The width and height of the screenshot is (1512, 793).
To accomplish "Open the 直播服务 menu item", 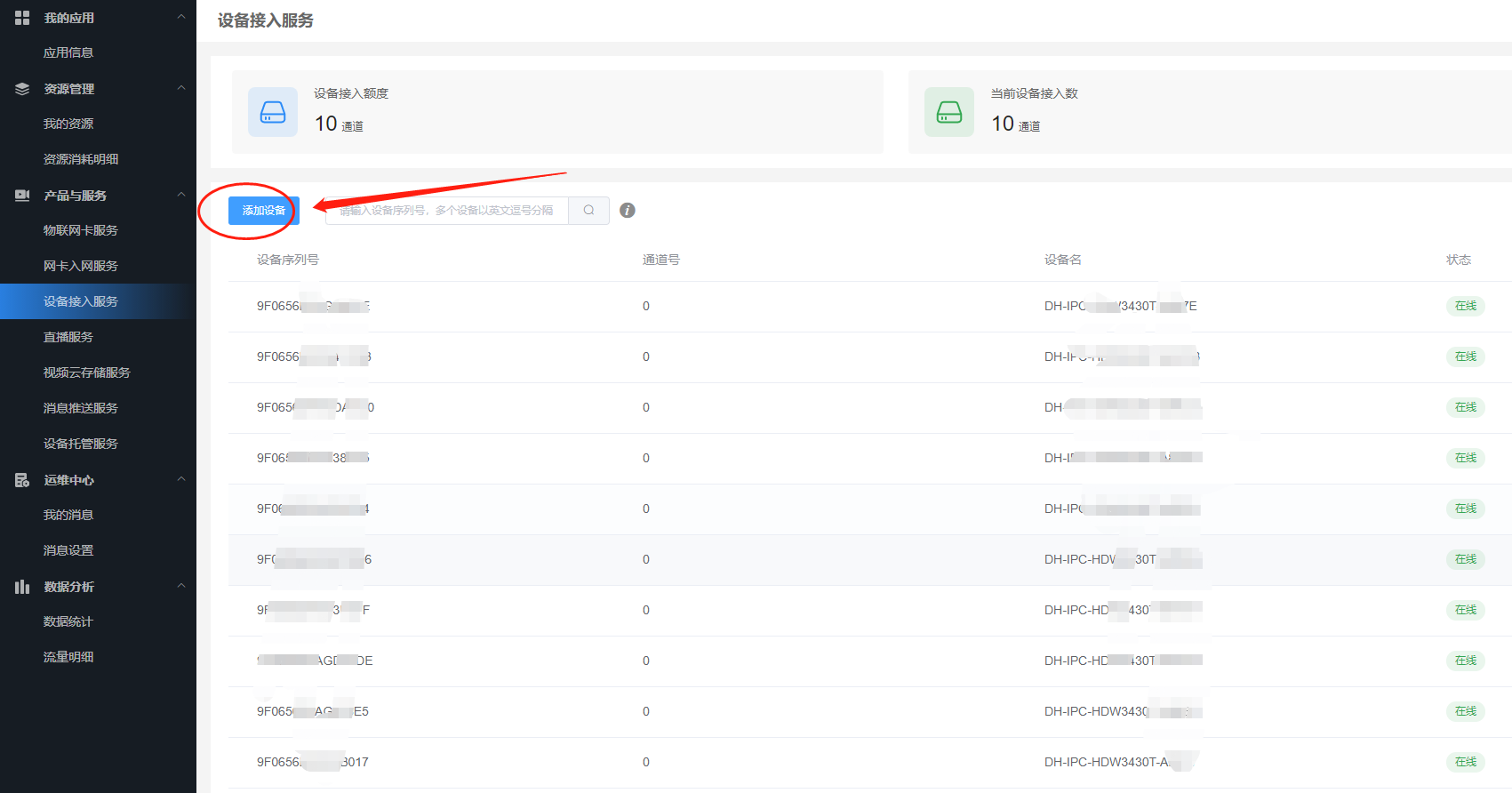I will pyautogui.click(x=68, y=337).
